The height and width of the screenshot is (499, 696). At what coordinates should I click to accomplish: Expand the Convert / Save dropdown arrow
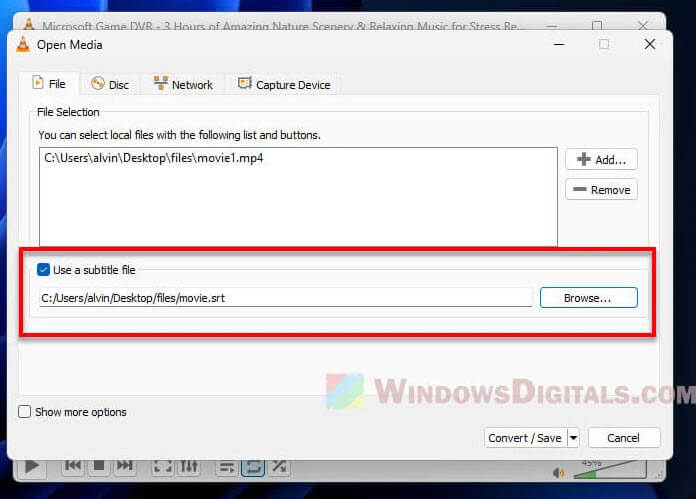click(x=573, y=438)
